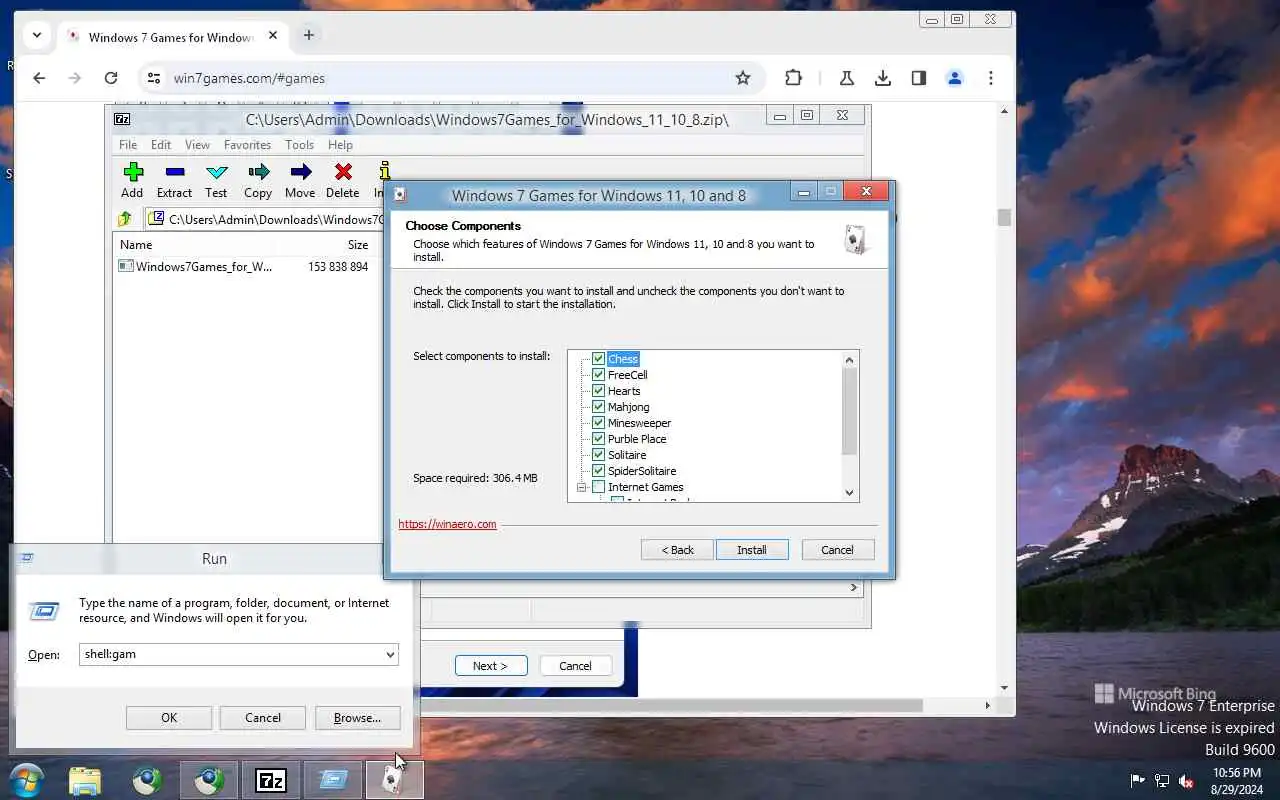Open Chrome tab search dropdown
Viewport: 1280px width, 800px height.
37,35
